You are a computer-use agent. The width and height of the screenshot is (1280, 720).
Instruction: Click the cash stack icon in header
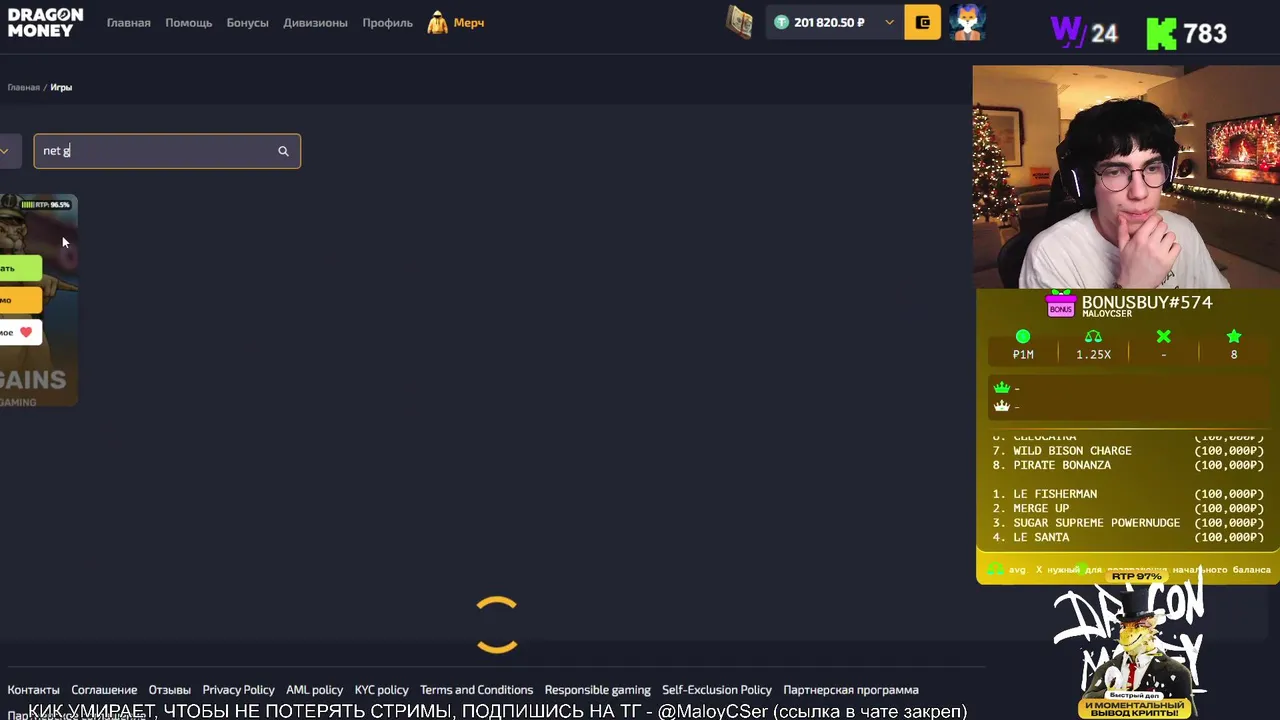pos(739,22)
